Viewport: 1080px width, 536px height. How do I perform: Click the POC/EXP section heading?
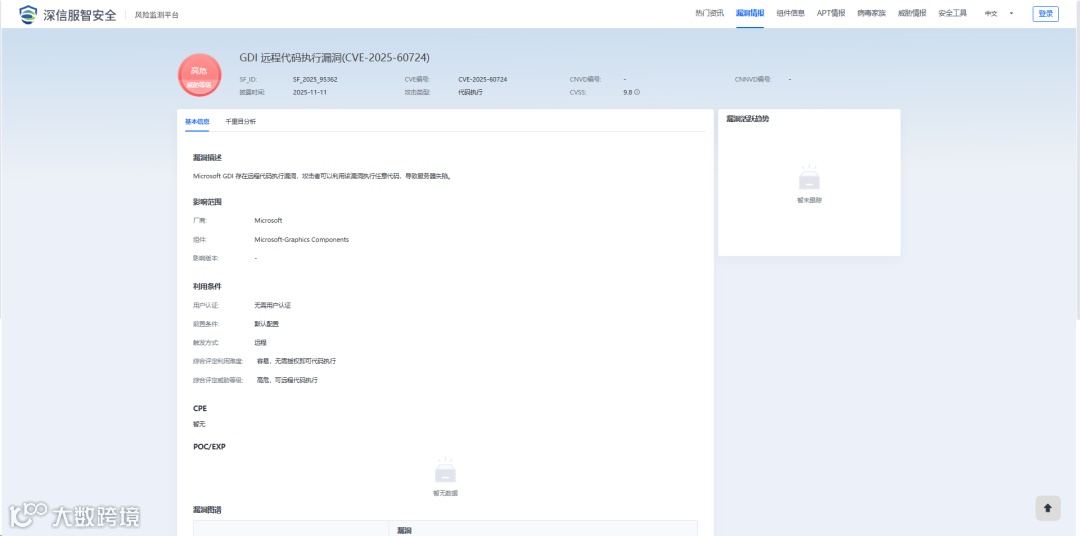[209, 446]
